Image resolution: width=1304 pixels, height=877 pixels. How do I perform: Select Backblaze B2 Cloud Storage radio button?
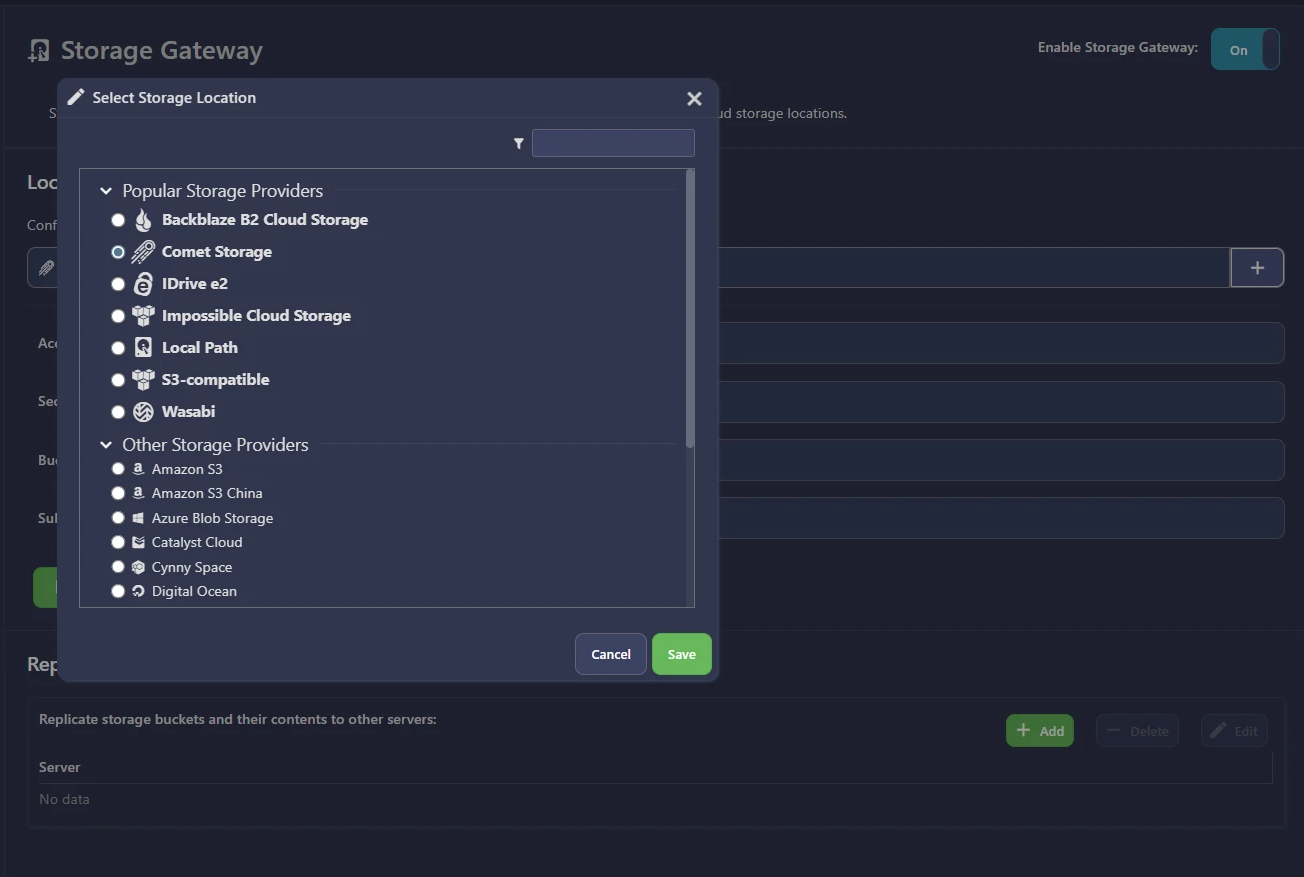(118, 220)
